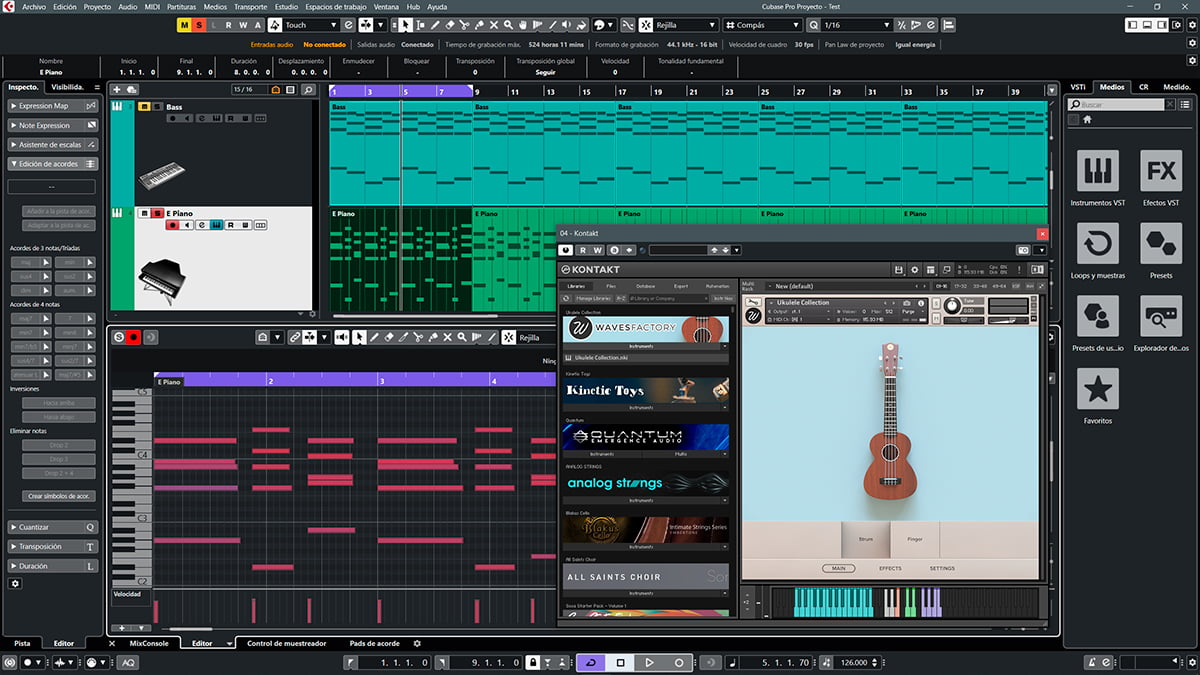This screenshot has height=675, width=1200.
Task: Collapse the Edición de acordes section
Action: click(53, 164)
